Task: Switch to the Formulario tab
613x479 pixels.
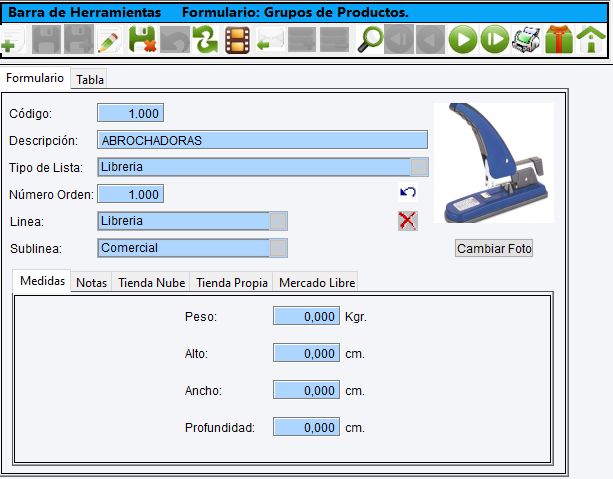Action: 35,78
